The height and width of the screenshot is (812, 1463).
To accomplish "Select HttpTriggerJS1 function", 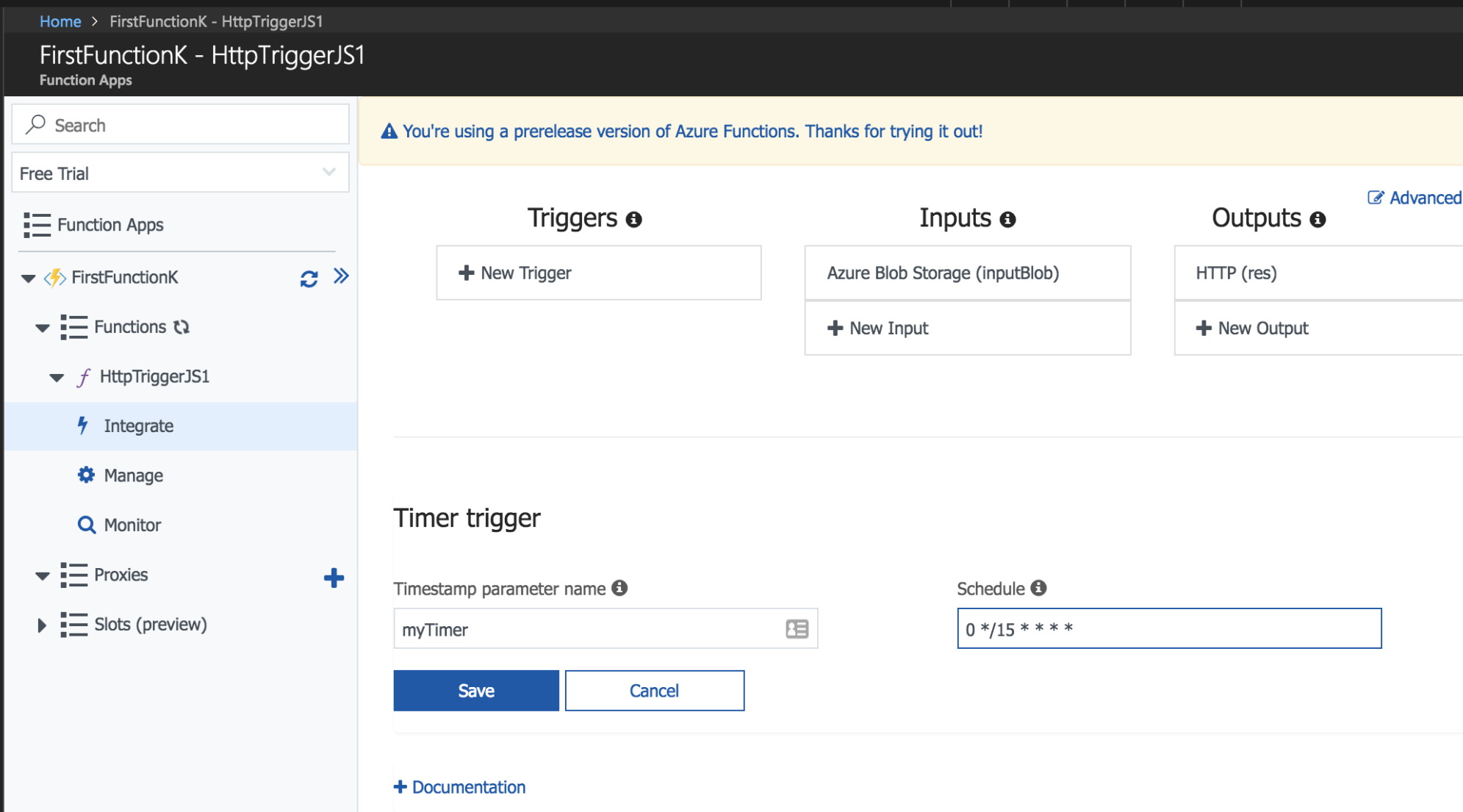I will (x=154, y=376).
